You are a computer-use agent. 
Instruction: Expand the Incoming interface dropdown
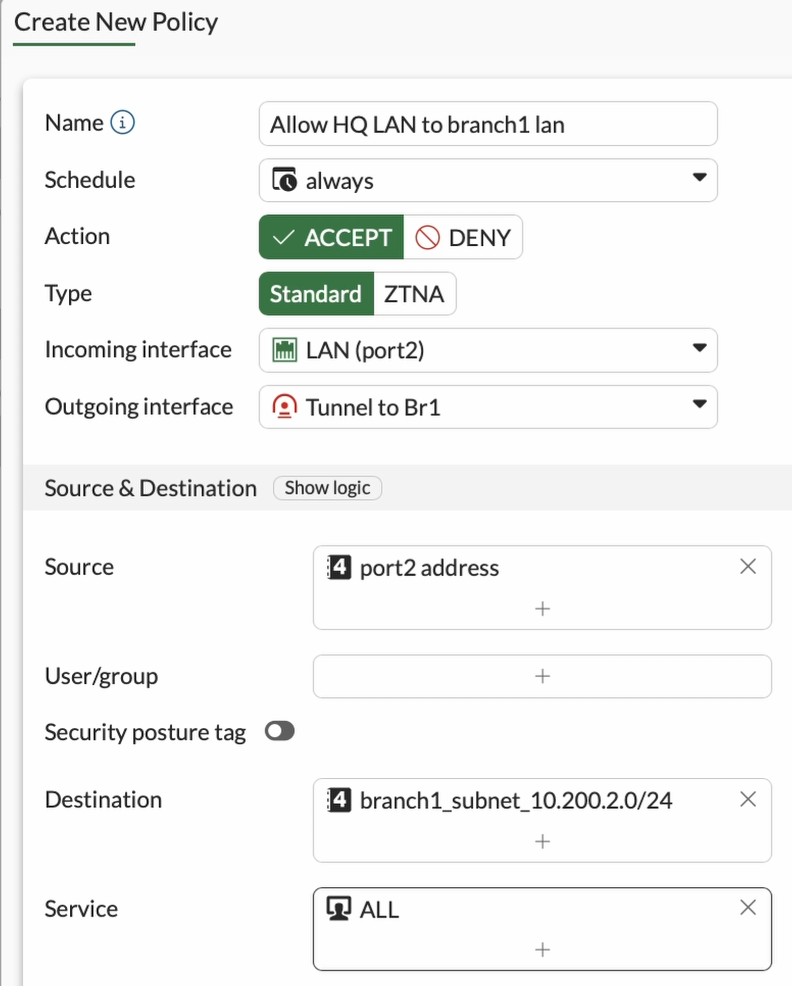click(488, 350)
